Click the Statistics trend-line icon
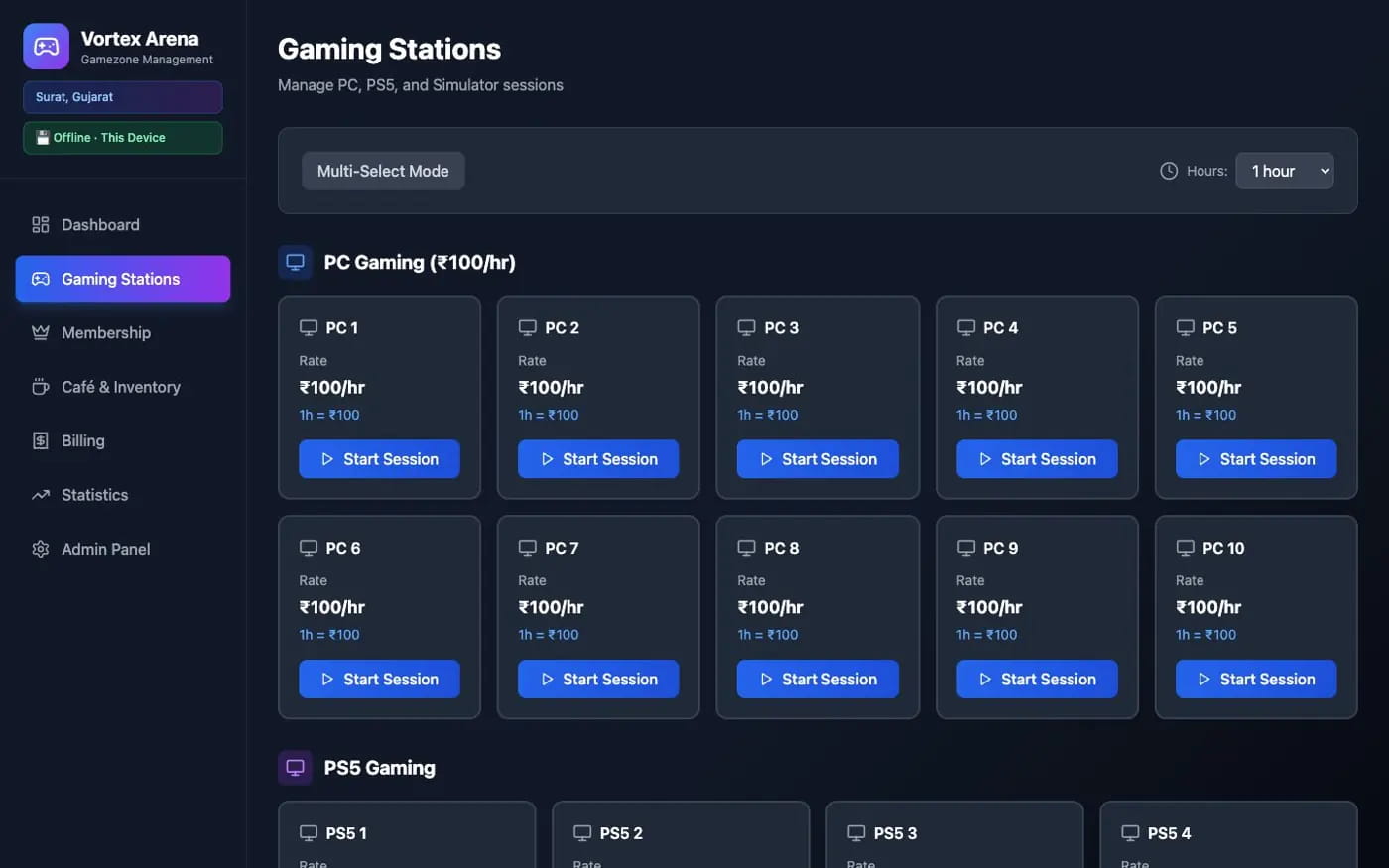The width and height of the screenshot is (1389, 868). point(41,495)
